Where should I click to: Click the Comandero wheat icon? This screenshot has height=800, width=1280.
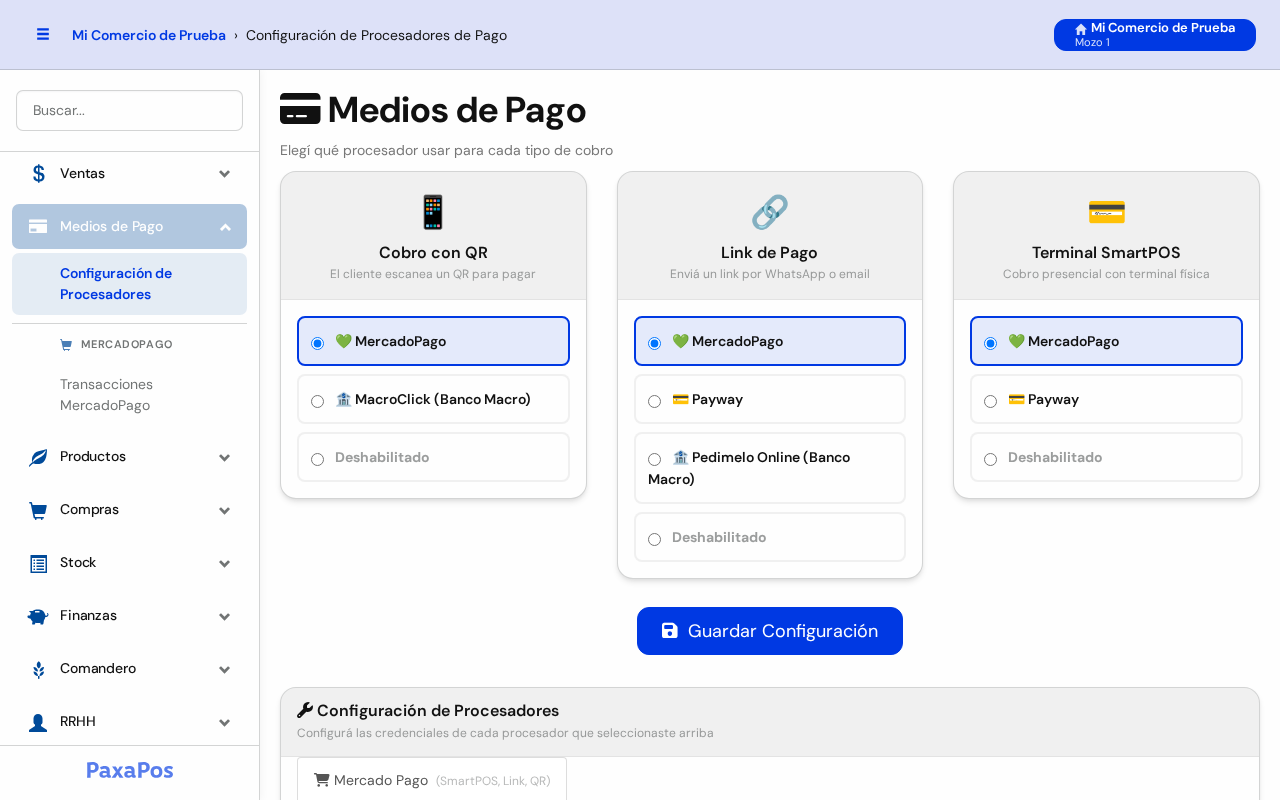pyautogui.click(x=38, y=669)
